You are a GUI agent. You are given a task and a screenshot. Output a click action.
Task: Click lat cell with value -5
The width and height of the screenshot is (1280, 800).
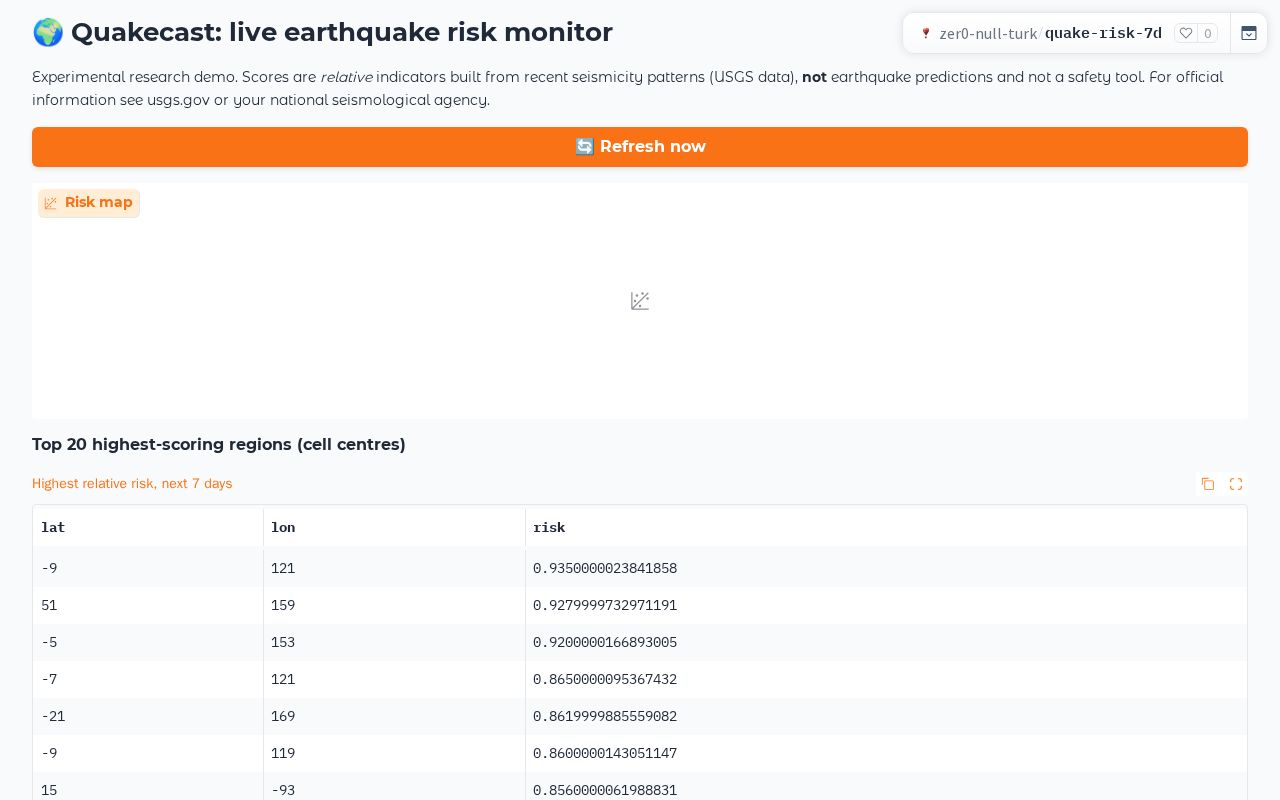click(148, 642)
